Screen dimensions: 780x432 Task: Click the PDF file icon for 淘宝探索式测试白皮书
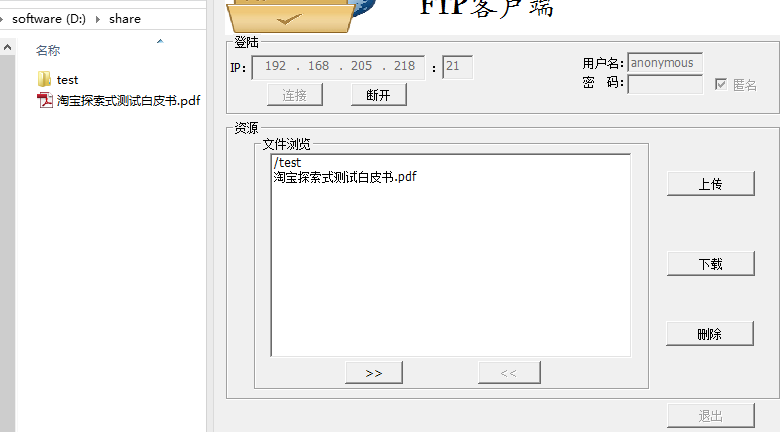pos(45,100)
